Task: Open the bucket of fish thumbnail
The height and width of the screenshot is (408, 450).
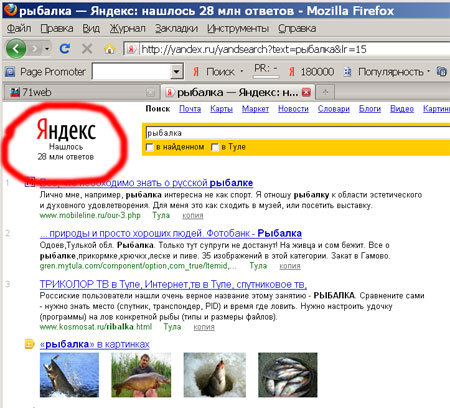Action: coord(288,375)
